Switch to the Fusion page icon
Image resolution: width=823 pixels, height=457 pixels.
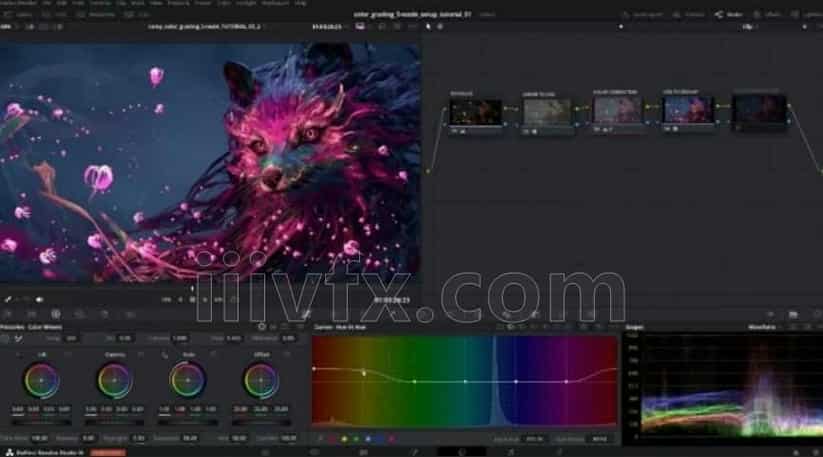click(x=414, y=452)
